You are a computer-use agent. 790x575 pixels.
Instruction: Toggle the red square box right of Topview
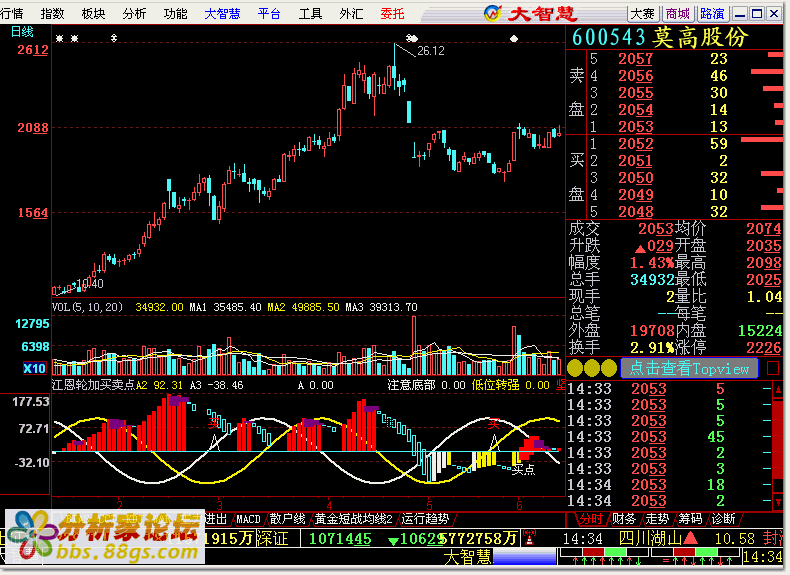pos(773,368)
